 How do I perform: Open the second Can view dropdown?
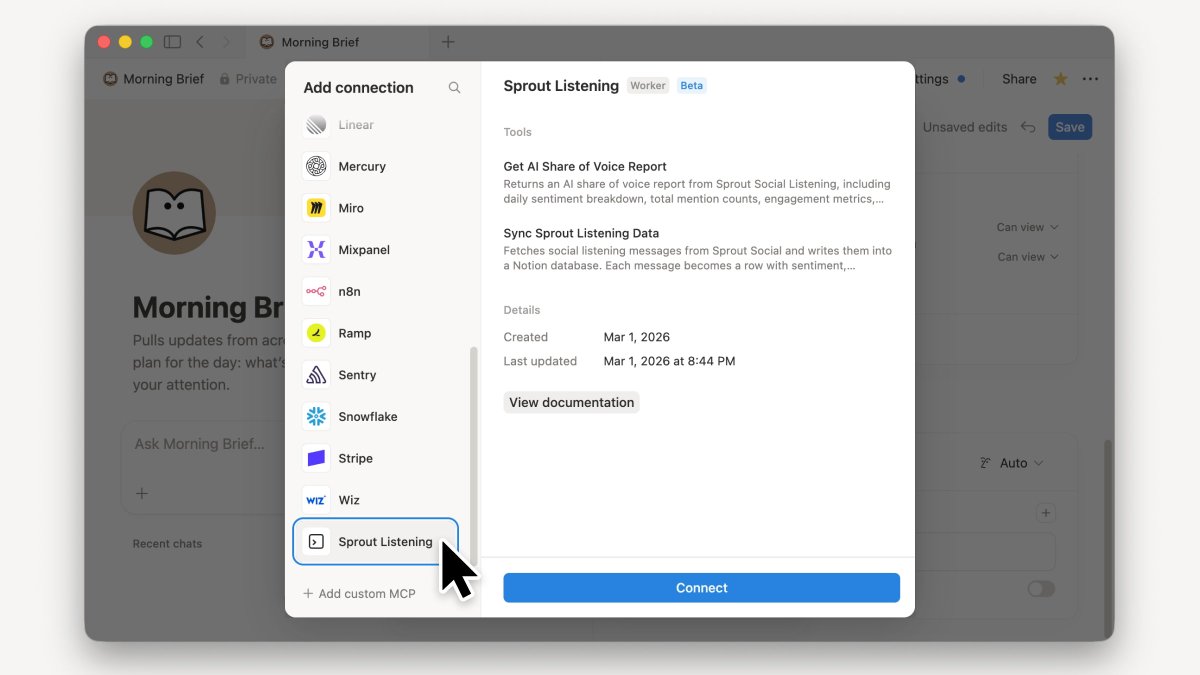pos(1027,257)
